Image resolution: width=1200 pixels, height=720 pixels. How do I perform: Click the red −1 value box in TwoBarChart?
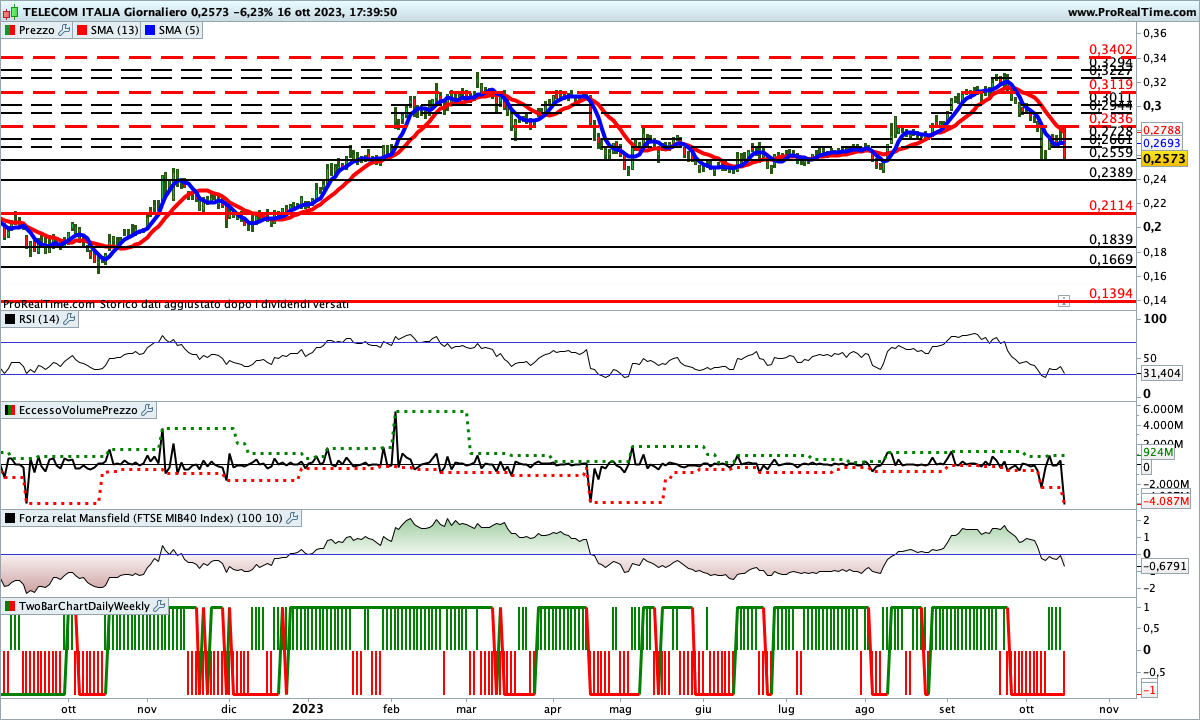pos(1150,691)
